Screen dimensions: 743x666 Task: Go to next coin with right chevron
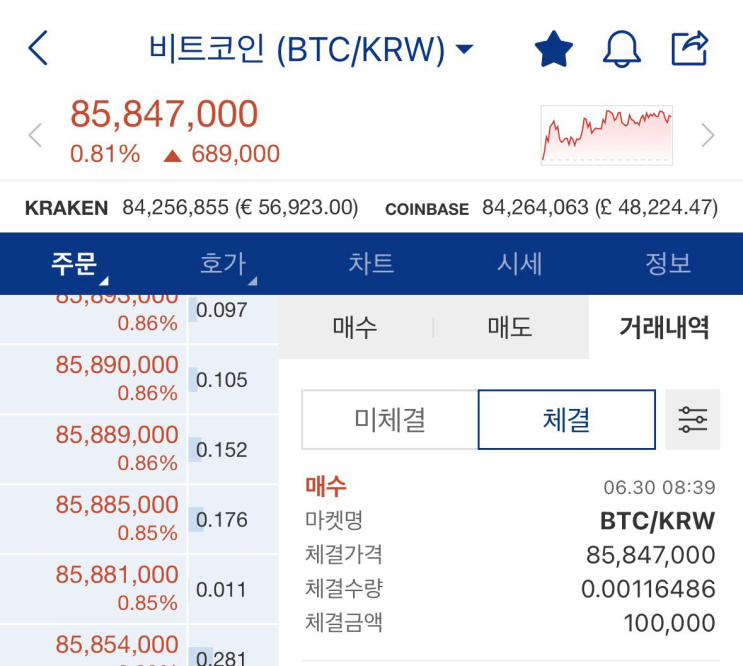(708, 135)
